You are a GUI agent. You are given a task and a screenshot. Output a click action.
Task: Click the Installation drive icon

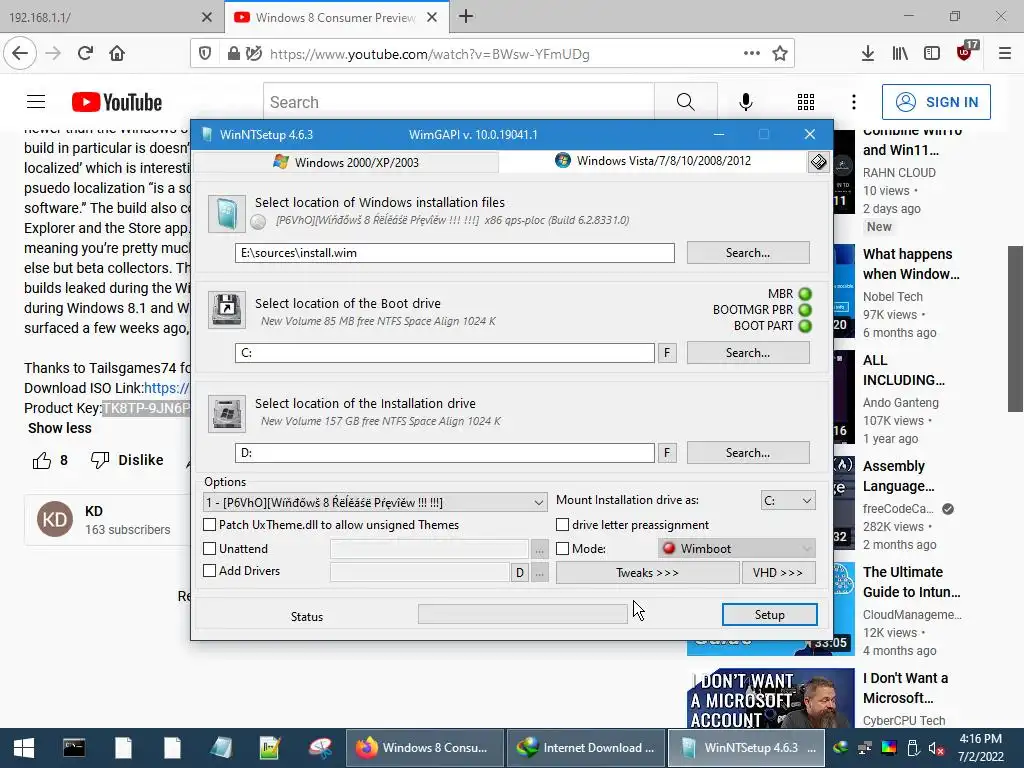227,413
